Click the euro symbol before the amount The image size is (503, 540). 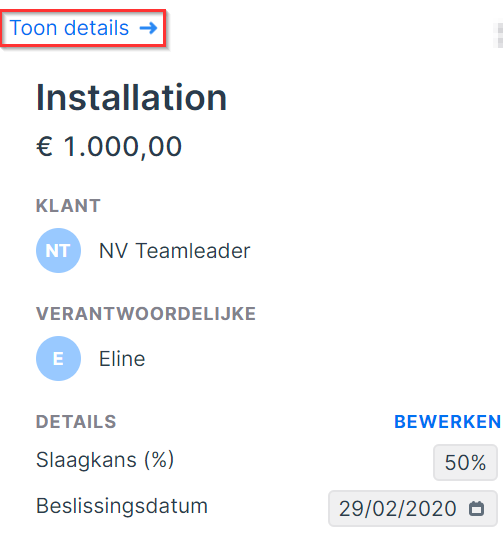44,146
